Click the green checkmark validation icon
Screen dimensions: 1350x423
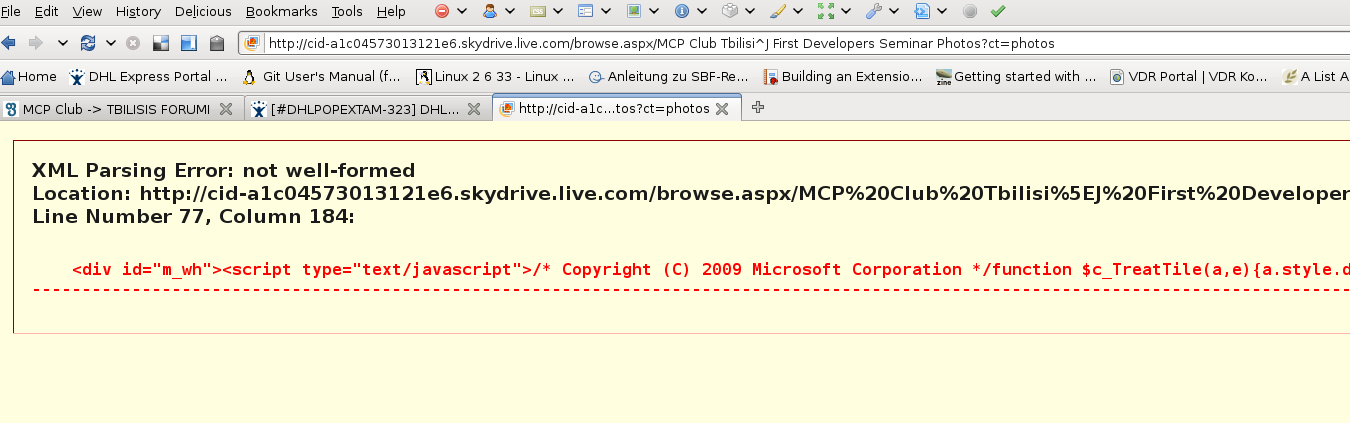pyautogui.click(x=998, y=12)
